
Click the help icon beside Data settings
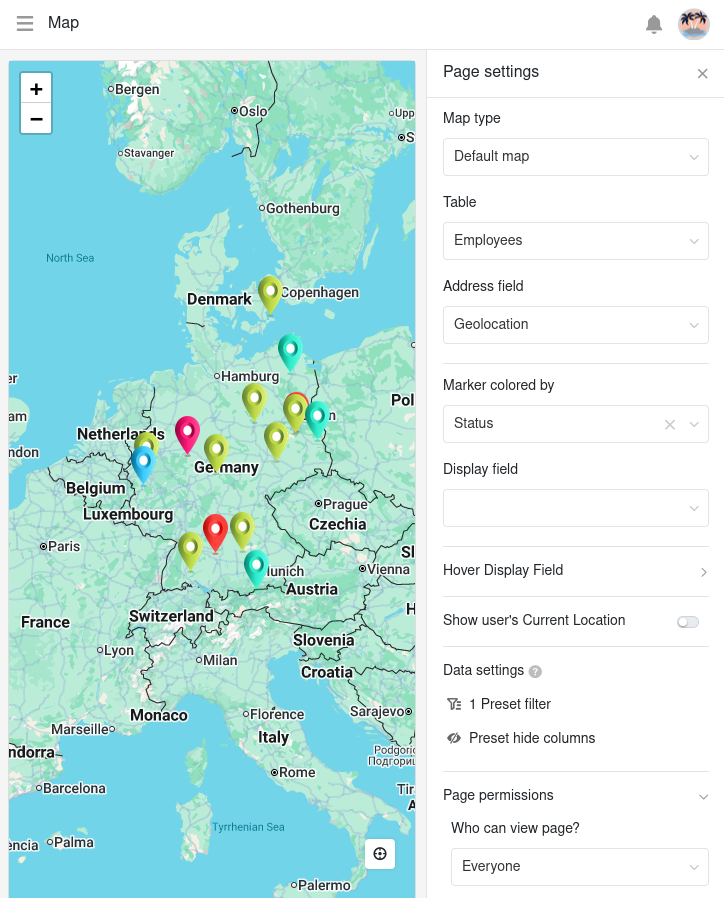pyautogui.click(x=535, y=671)
